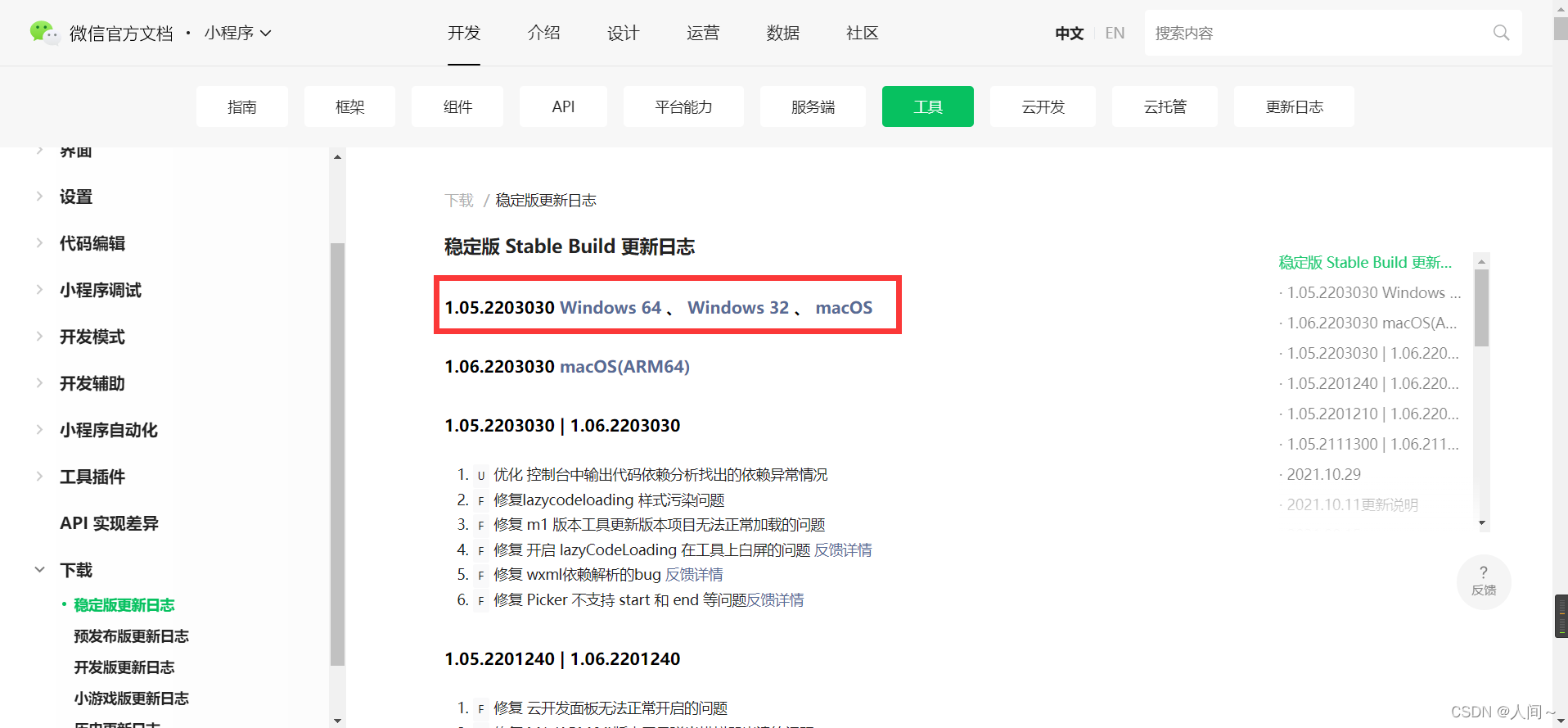Image resolution: width=1568 pixels, height=728 pixels.
Task: Switch language to 中文
Action: [x=1069, y=33]
